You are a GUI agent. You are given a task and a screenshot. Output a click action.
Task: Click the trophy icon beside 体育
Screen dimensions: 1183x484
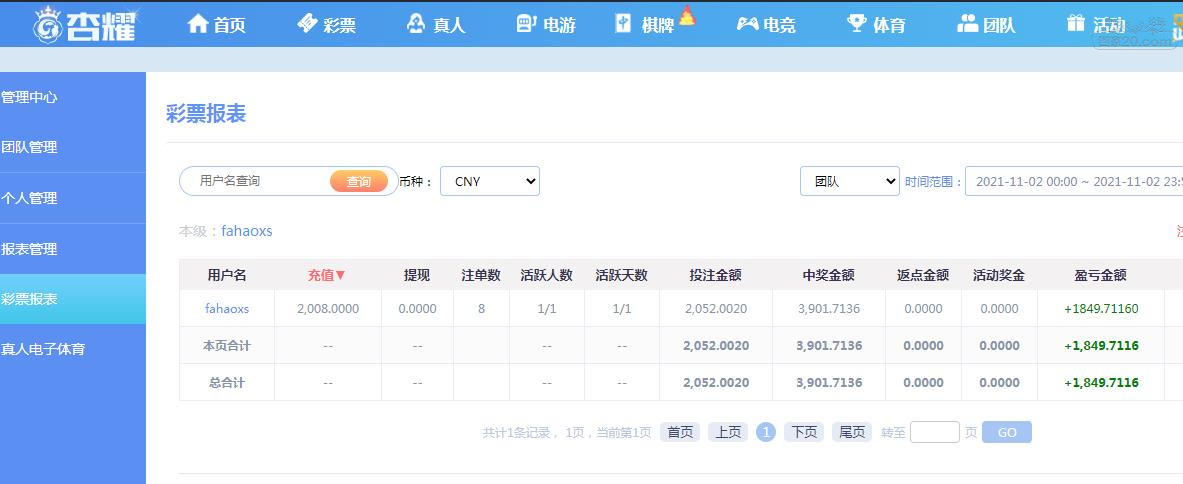click(x=857, y=24)
